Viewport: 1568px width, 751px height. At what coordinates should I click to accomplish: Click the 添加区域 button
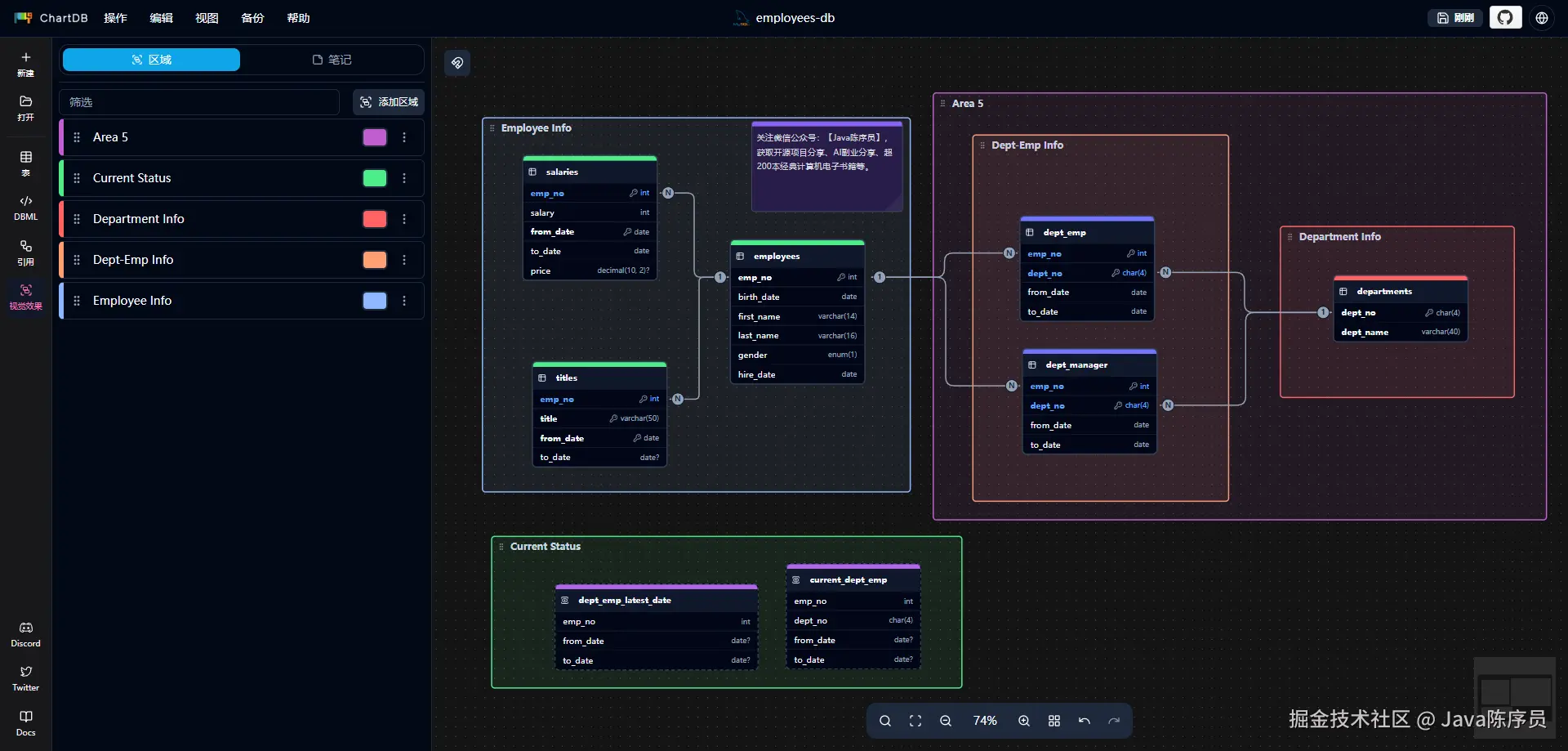(x=389, y=102)
